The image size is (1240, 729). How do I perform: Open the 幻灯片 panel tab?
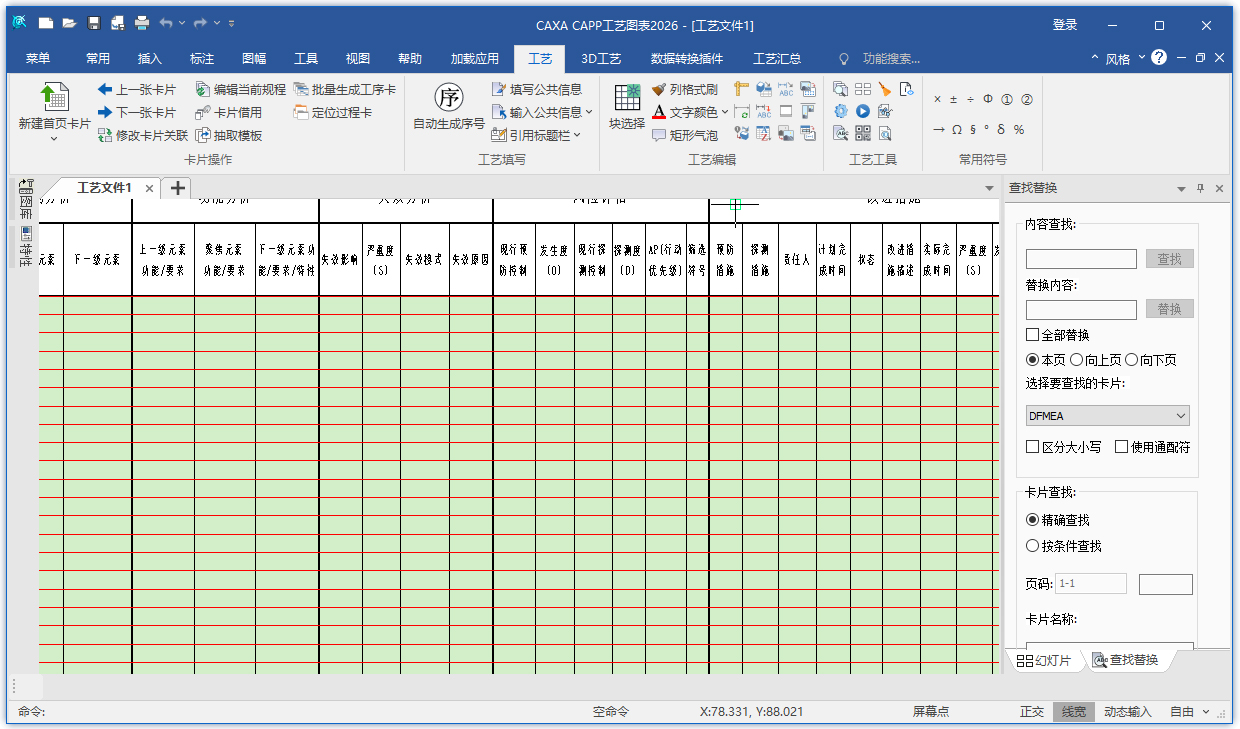(x=1043, y=660)
